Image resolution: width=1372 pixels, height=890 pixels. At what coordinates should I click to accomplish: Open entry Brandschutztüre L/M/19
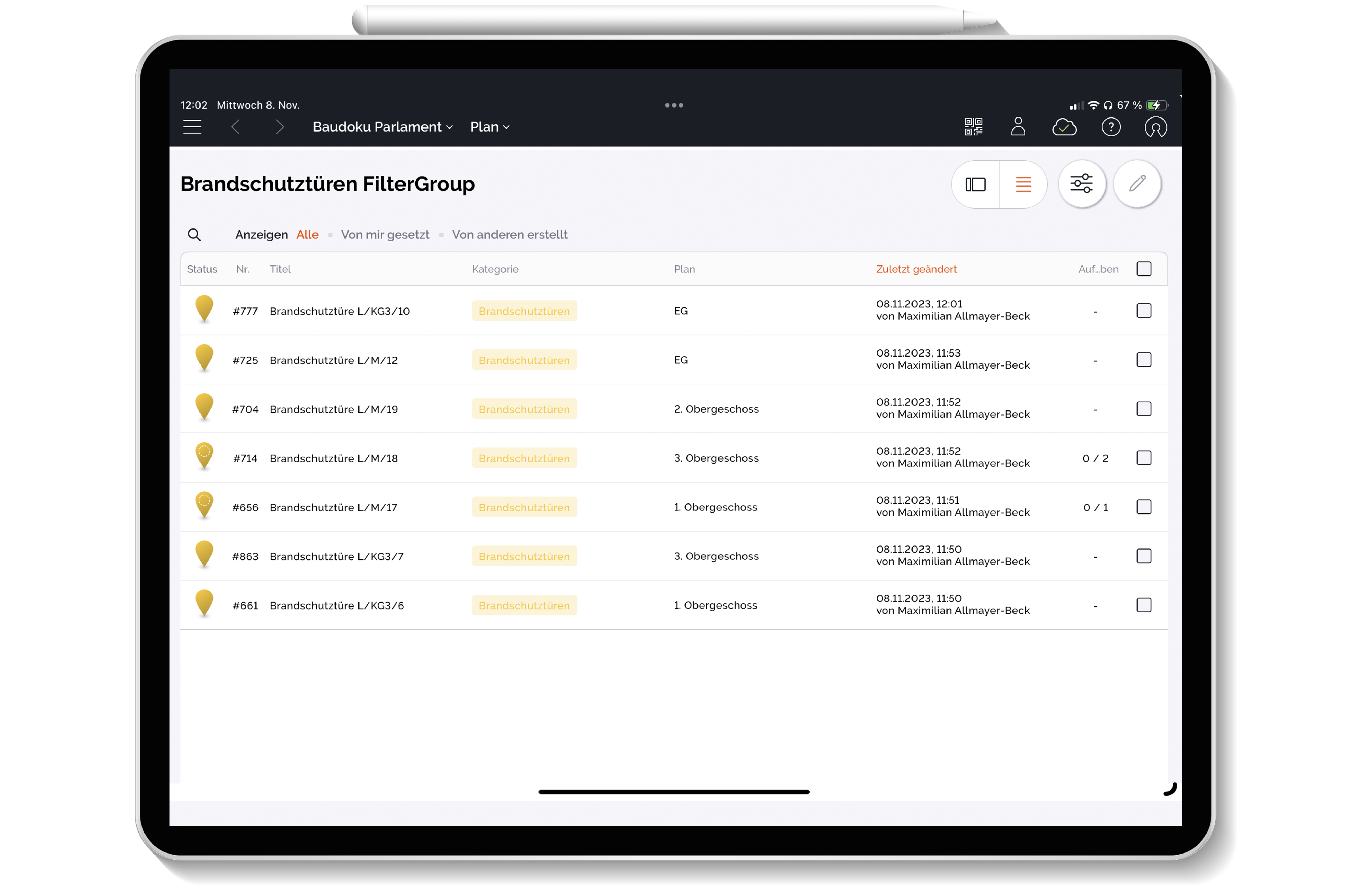(x=334, y=410)
